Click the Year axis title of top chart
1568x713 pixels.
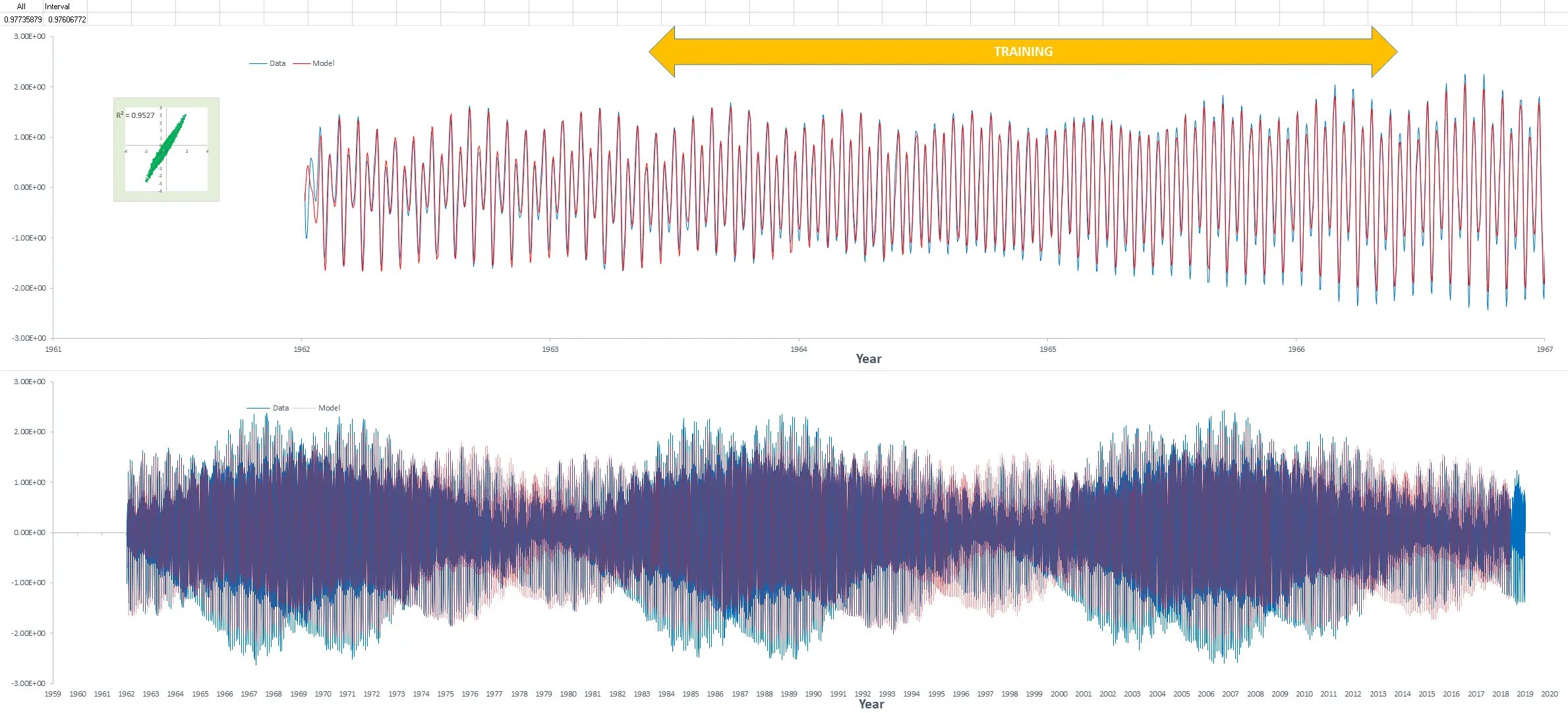[868, 359]
